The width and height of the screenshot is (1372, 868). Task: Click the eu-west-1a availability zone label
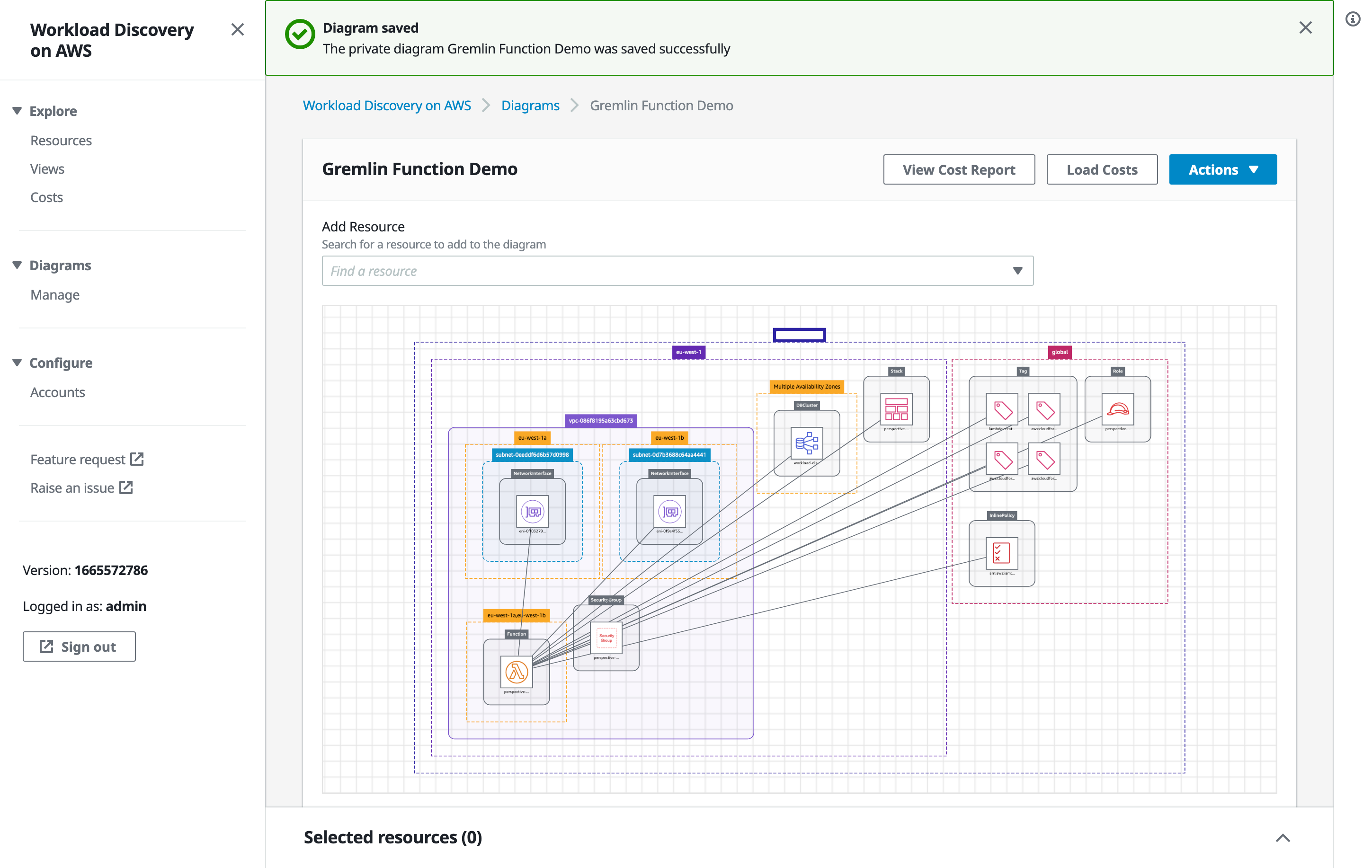click(532, 437)
